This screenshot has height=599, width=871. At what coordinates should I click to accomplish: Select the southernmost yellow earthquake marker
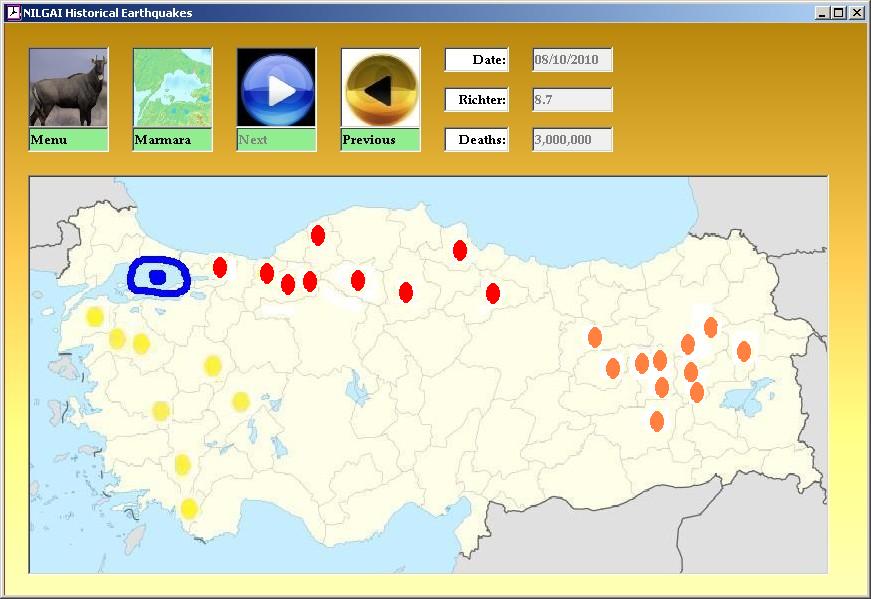[189, 509]
